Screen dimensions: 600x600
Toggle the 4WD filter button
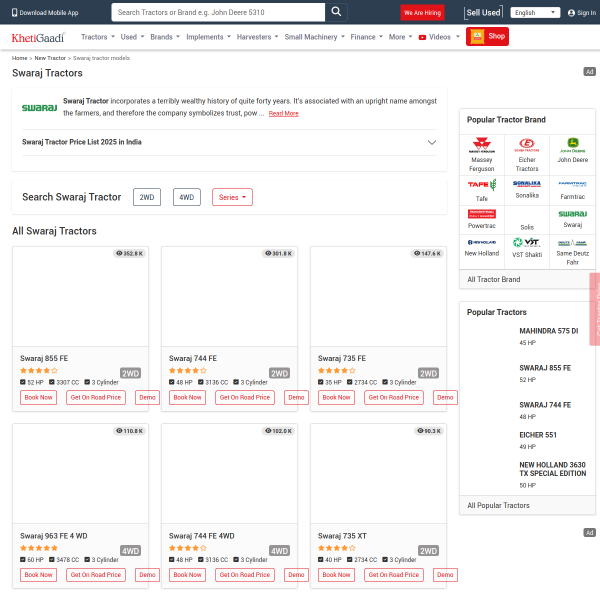[187, 197]
